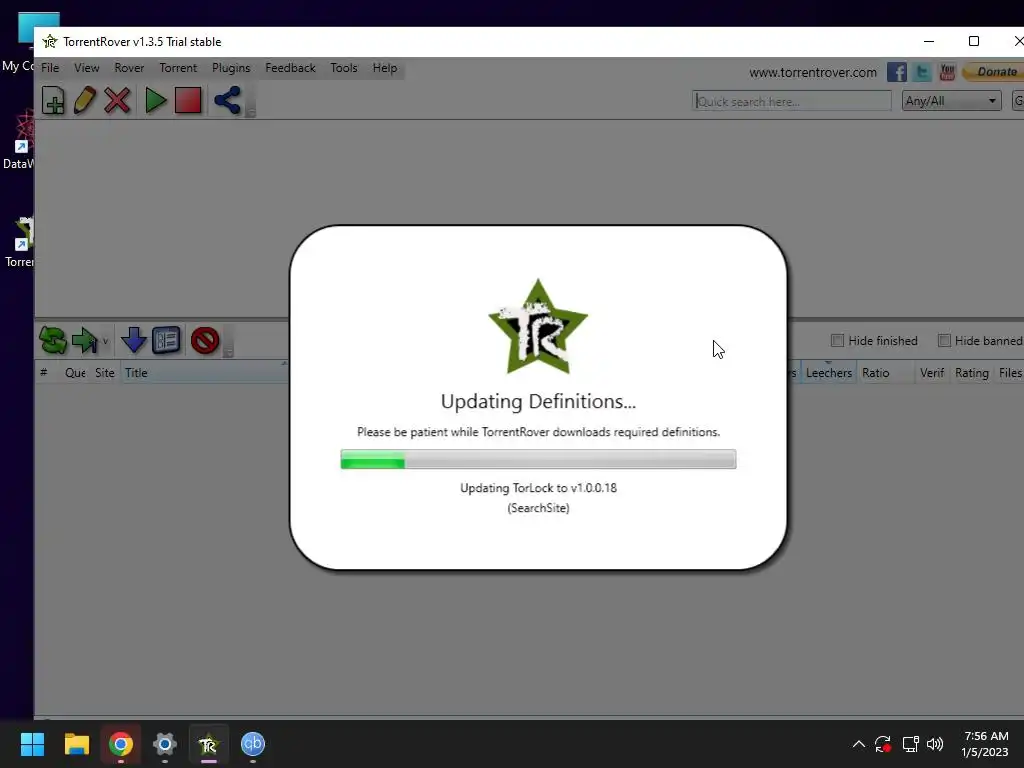Click the blue share icon
Viewport: 1024px width, 768px height.
[227, 101]
